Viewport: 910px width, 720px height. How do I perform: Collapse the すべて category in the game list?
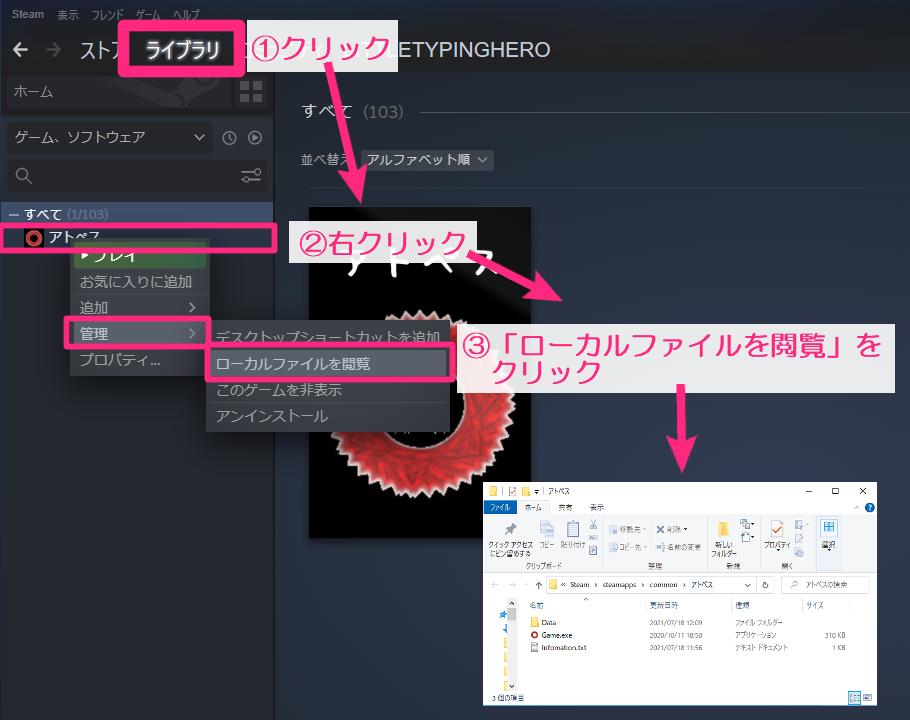tap(14, 215)
